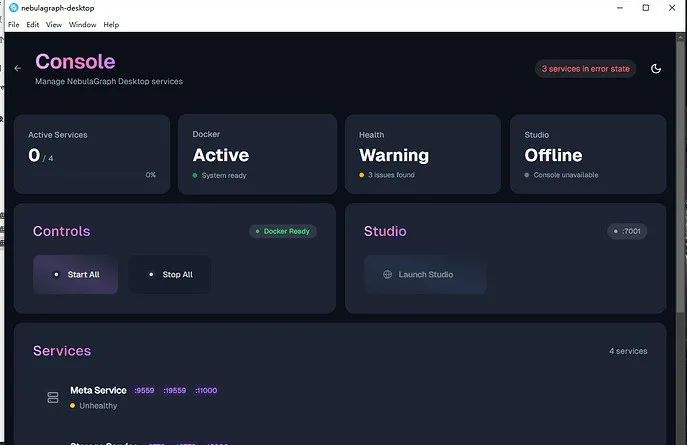Screen dimensions: 687x445
Task: Click the :11000 port tag of Meta Service
Action: point(205,390)
